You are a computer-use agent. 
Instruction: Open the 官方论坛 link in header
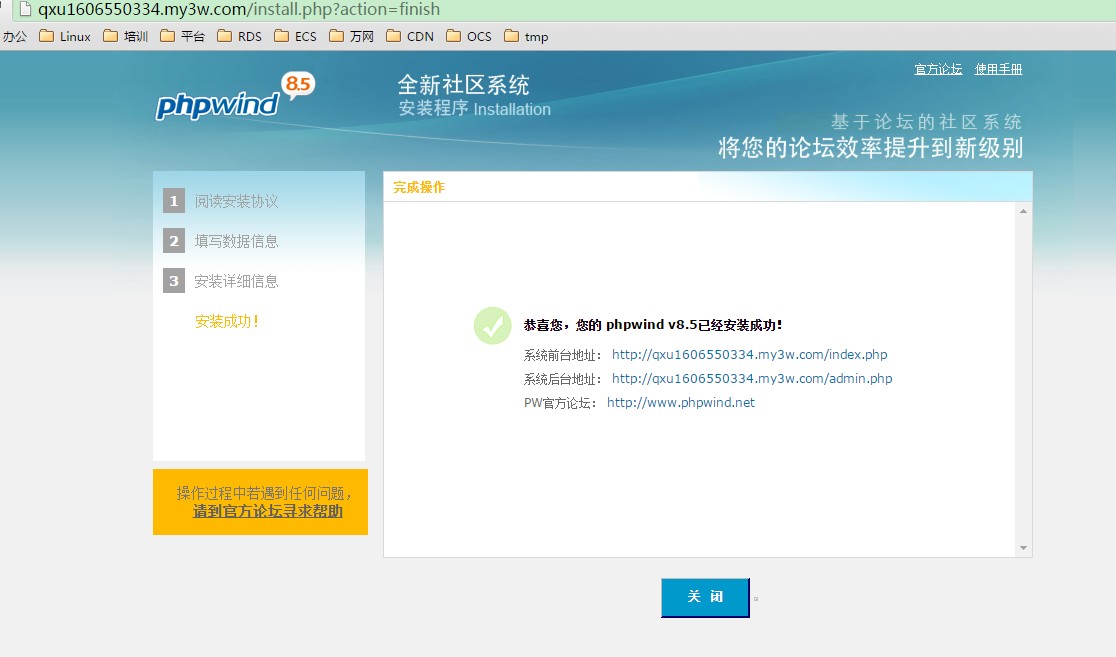(x=938, y=69)
